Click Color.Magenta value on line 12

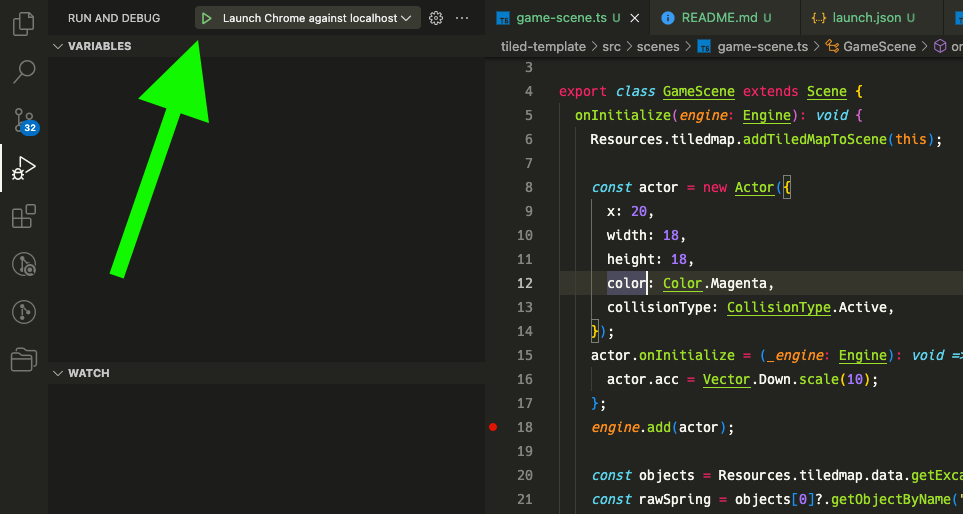[715, 283]
